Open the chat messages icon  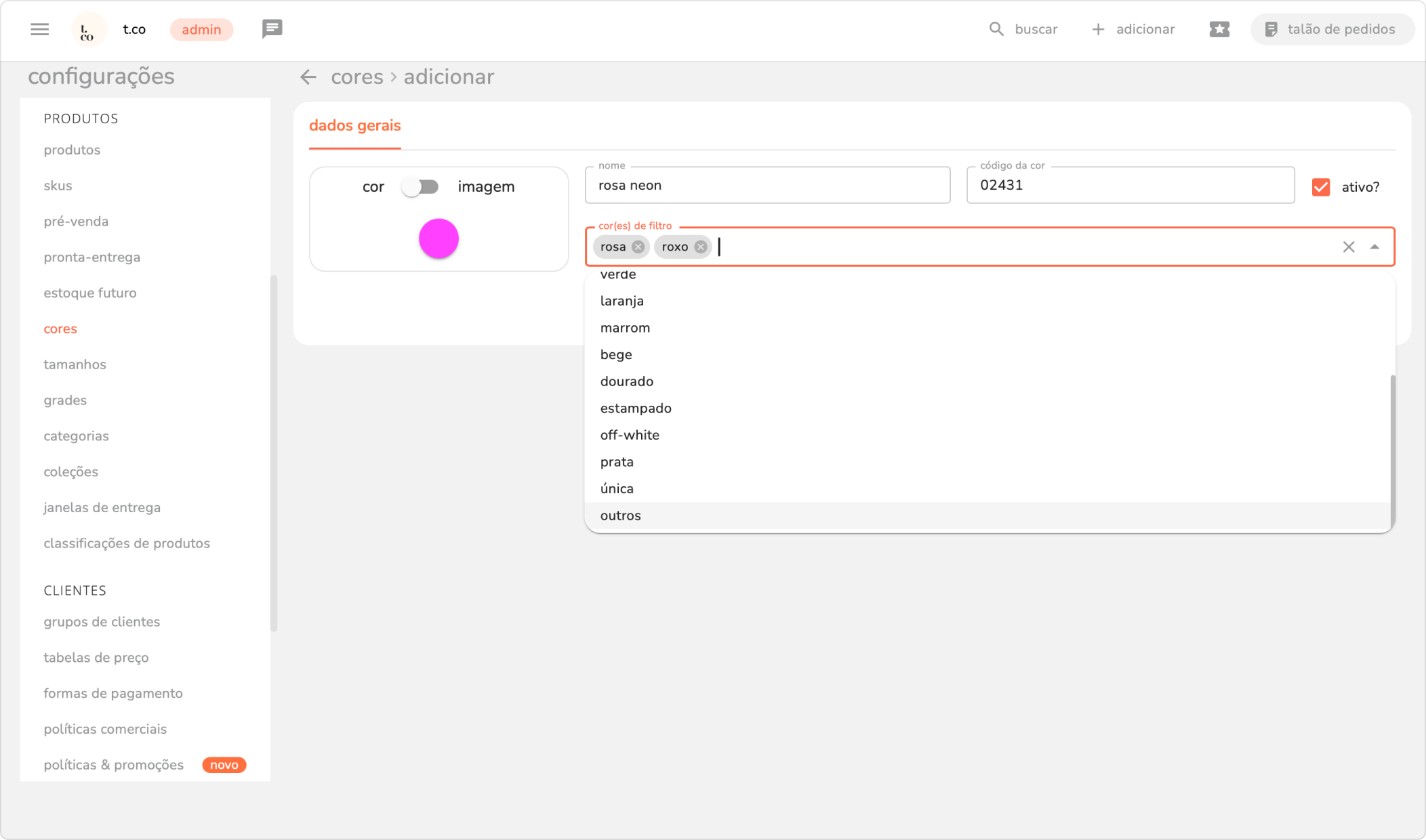coord(272,29)
